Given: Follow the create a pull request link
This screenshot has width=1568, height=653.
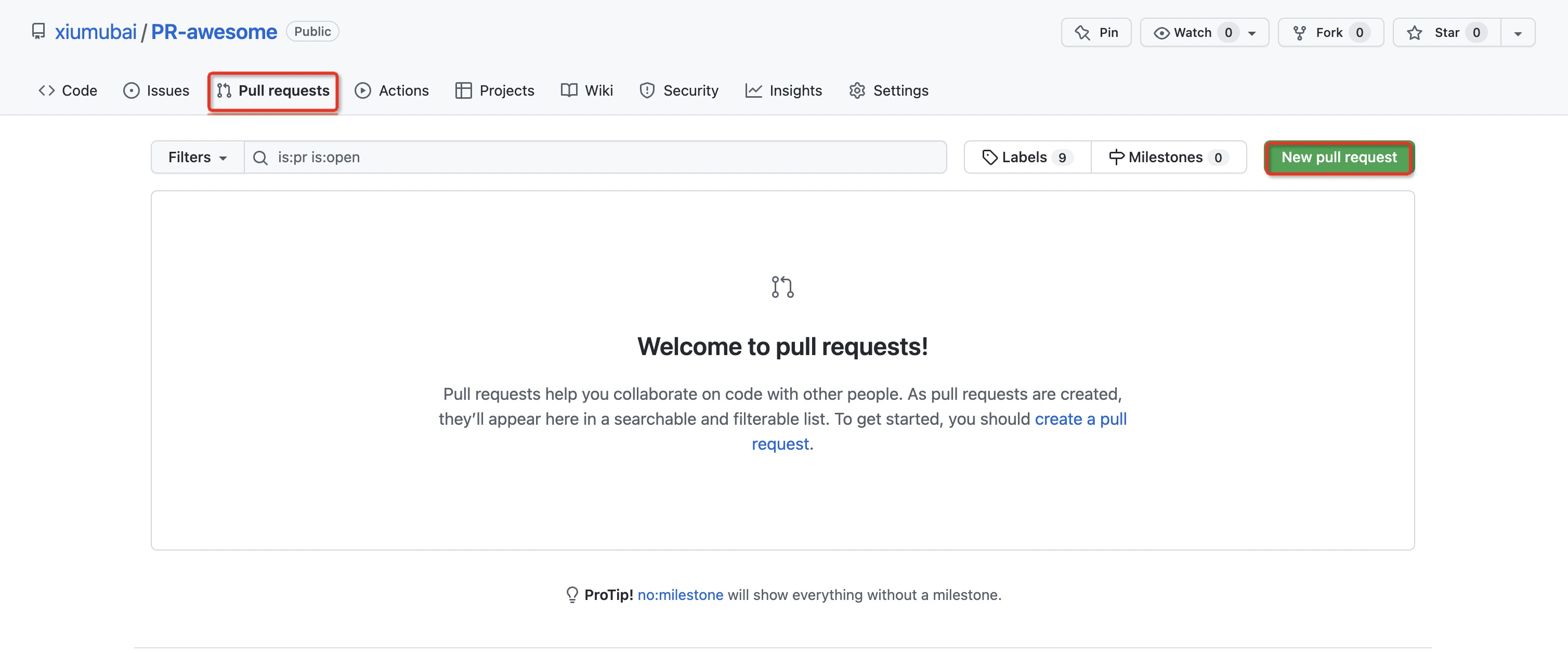Looking at the screenshot, I should coord(1080,420).
